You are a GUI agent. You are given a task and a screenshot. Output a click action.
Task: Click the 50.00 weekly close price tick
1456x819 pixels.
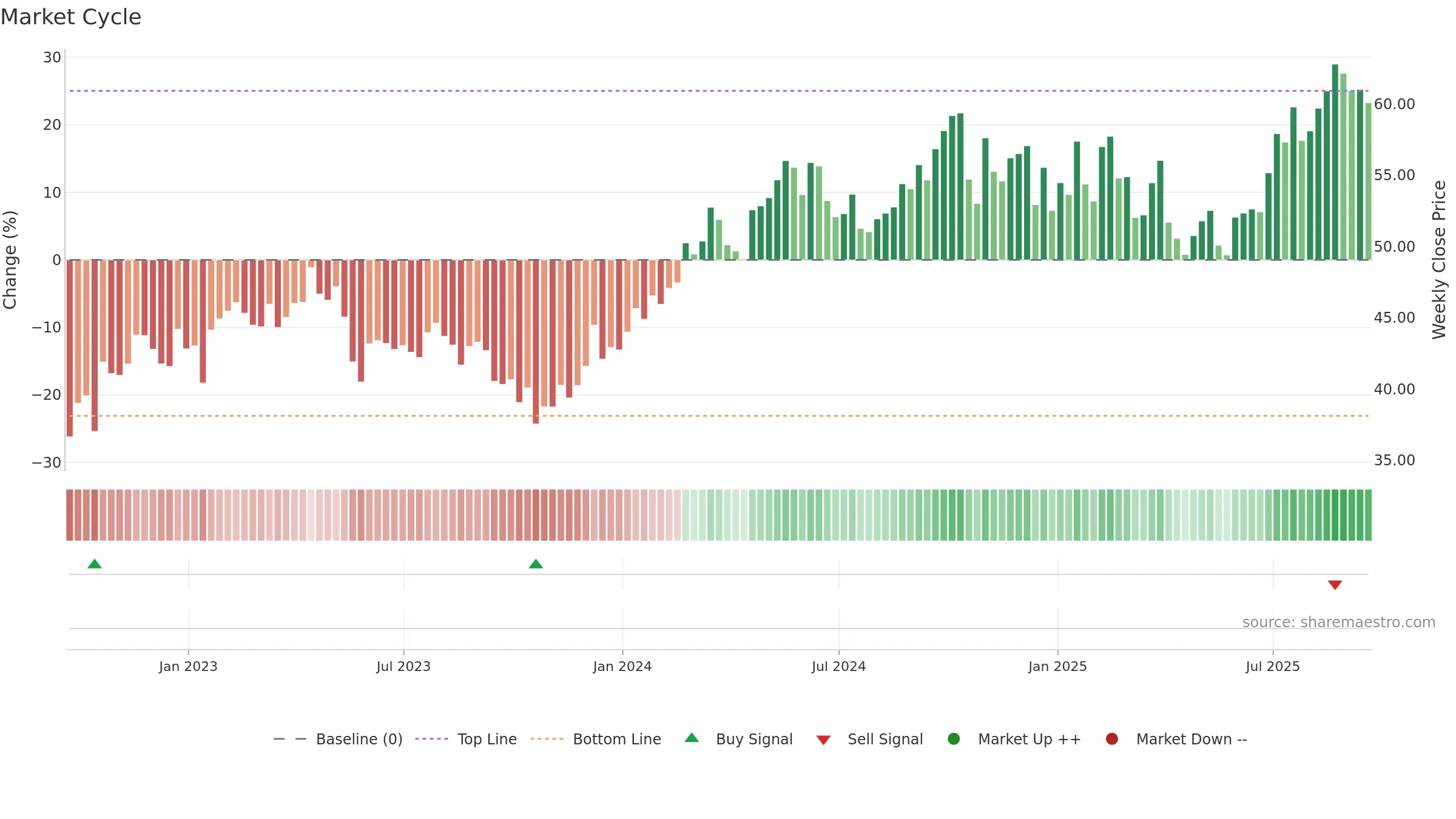tap(1394, 247)
